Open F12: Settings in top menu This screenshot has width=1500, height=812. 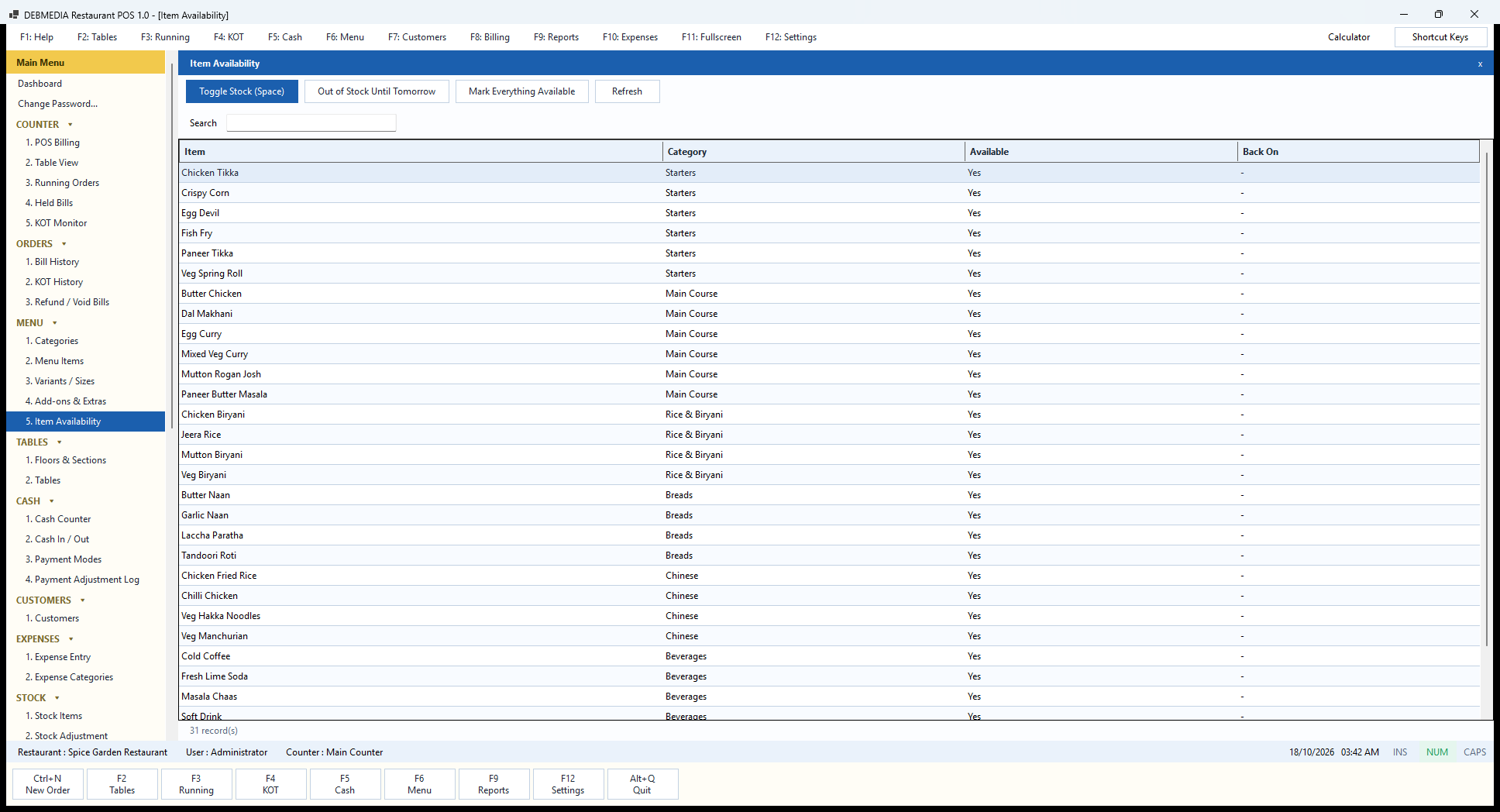pyautogui.click(x=791, y=37)
